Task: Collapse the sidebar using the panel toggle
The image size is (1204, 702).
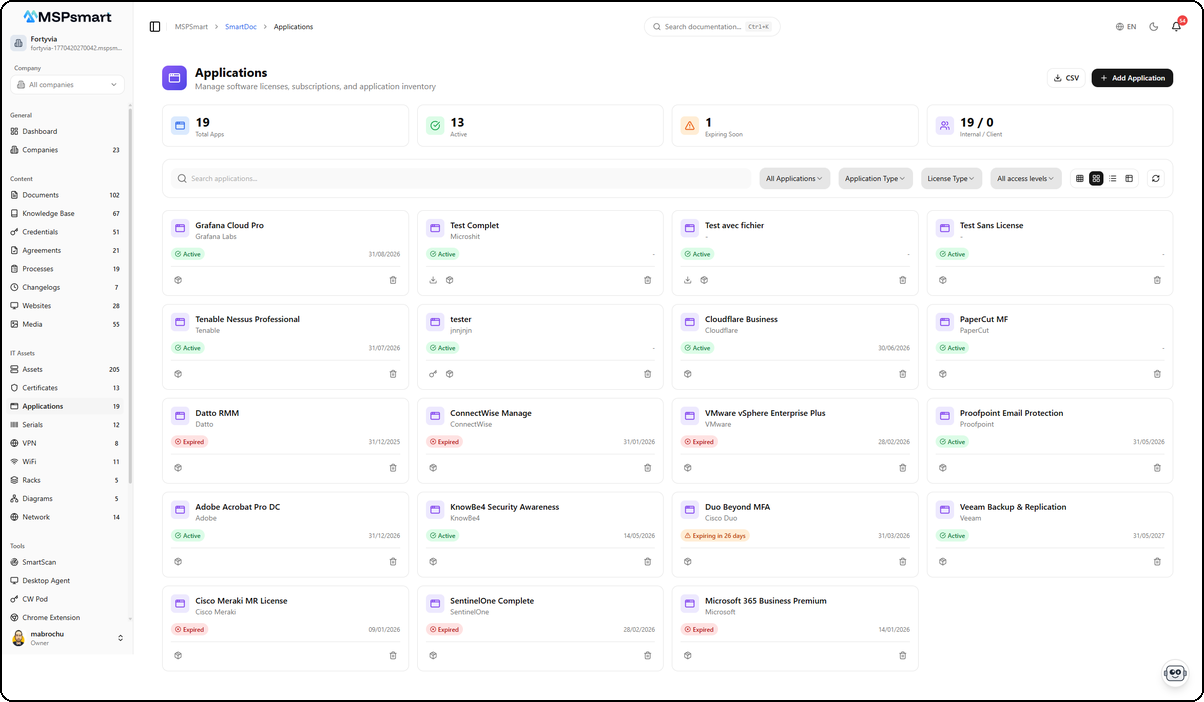Action: click(153, 26)
